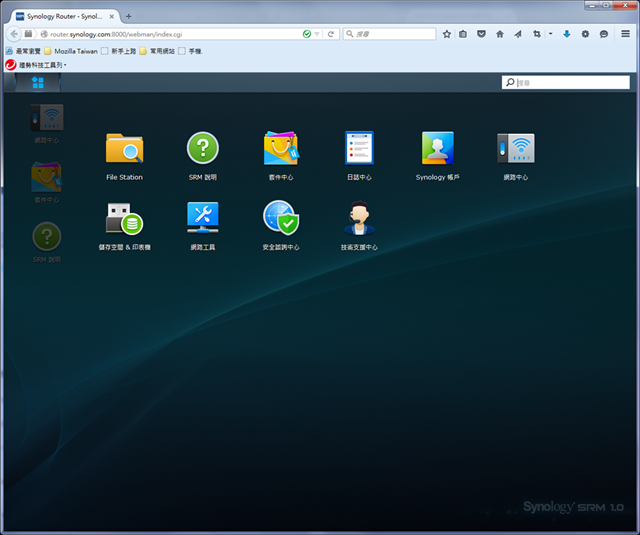Image resolution: width=640 pixels, height=535 pixels.
Task: Go to Firefox home page
Action: (500, 34)
